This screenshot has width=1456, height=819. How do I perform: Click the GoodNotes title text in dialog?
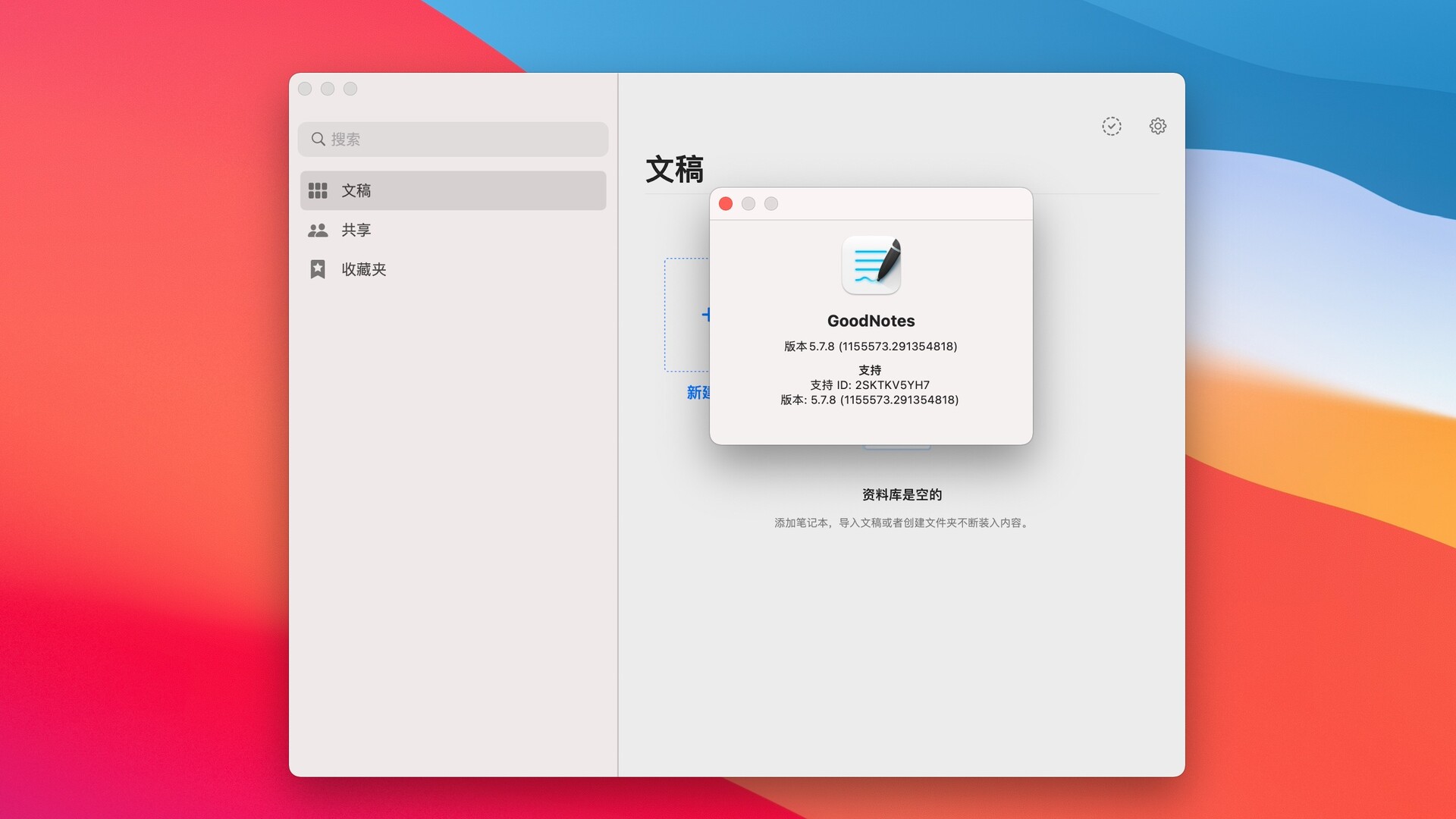tap(871, 321)
